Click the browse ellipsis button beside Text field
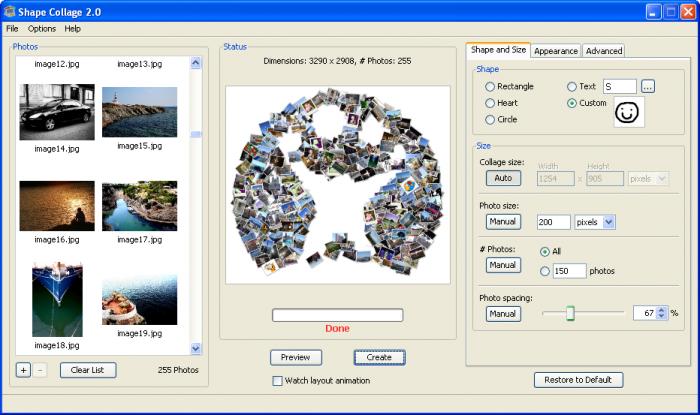Screen dimensions: 700x415 (x=648, y=87)
